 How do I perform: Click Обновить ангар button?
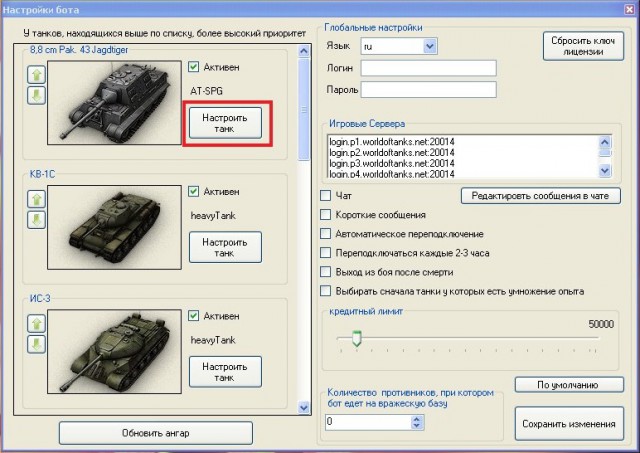[x=156, y=433]
